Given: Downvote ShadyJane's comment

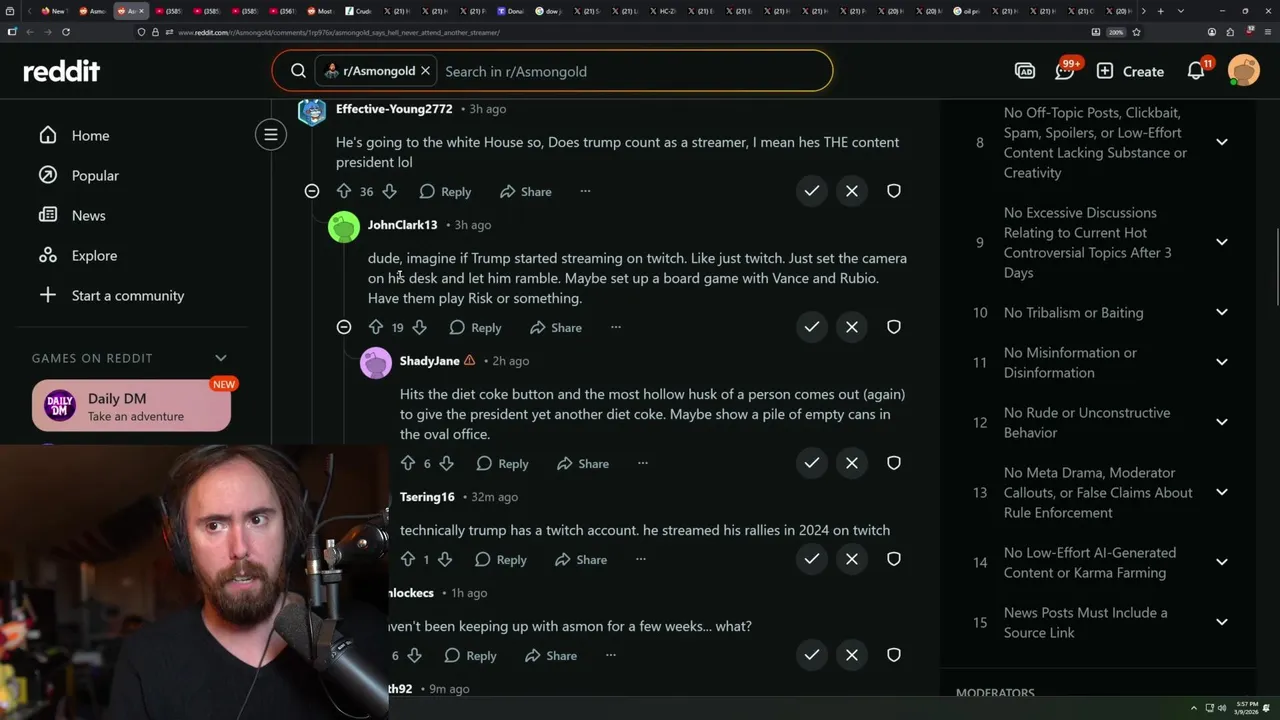Looking at the screenshot, I should pos(447,463).
